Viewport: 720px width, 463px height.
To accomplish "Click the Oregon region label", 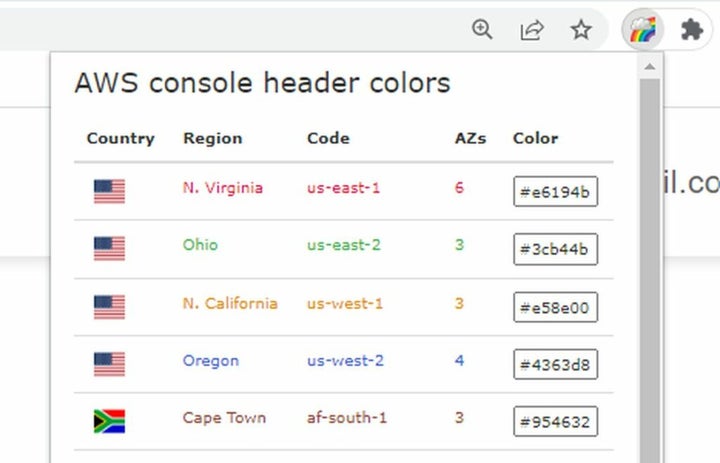I will (210, 360).
